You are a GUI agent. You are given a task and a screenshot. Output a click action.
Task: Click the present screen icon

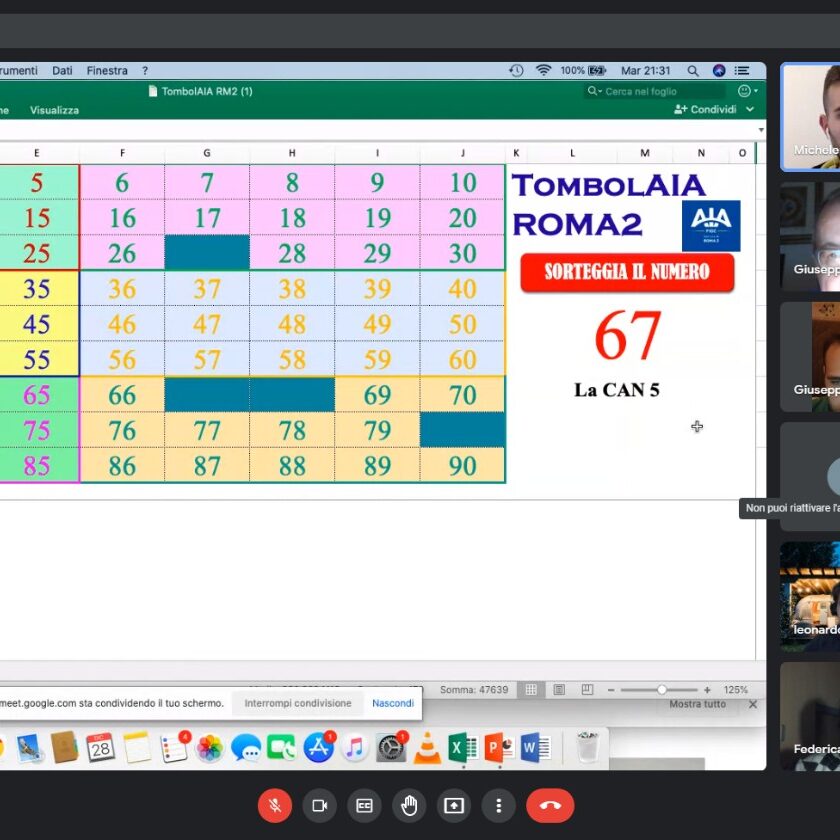coord(454,805)
